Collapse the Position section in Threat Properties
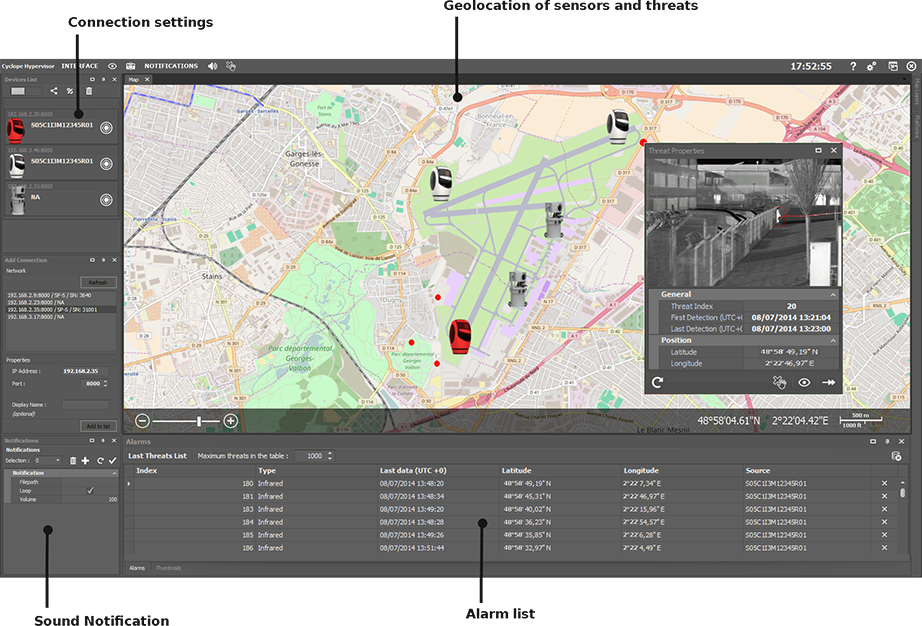Image resolution: width=922 pixels, height=626 pixels. pos(832,340)
